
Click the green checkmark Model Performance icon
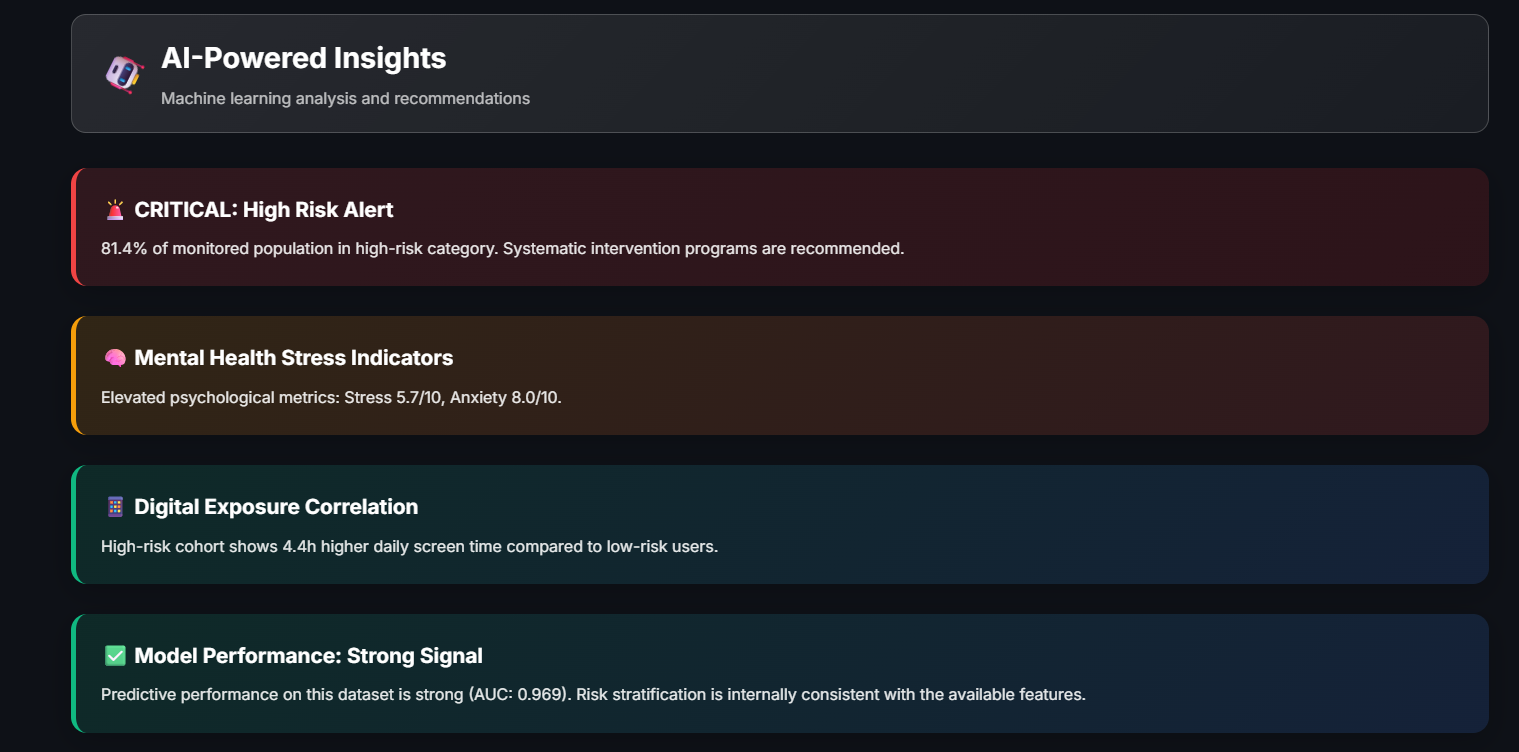point(115,656)
